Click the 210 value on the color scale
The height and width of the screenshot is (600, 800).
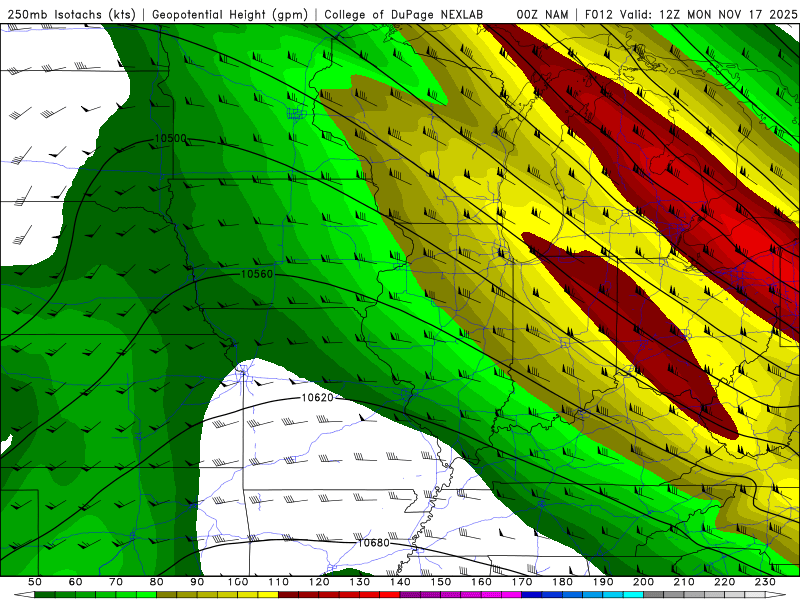click(x=684, y=582)
